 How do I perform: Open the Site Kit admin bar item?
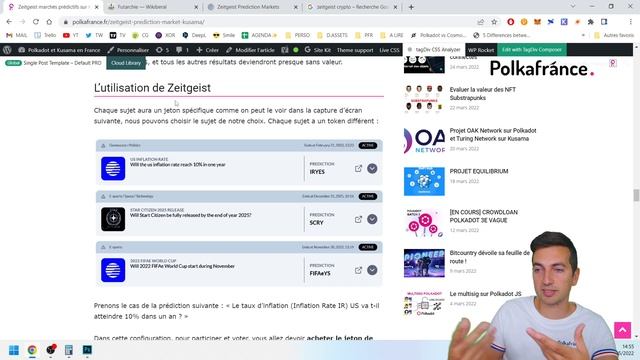click(318, 50)
